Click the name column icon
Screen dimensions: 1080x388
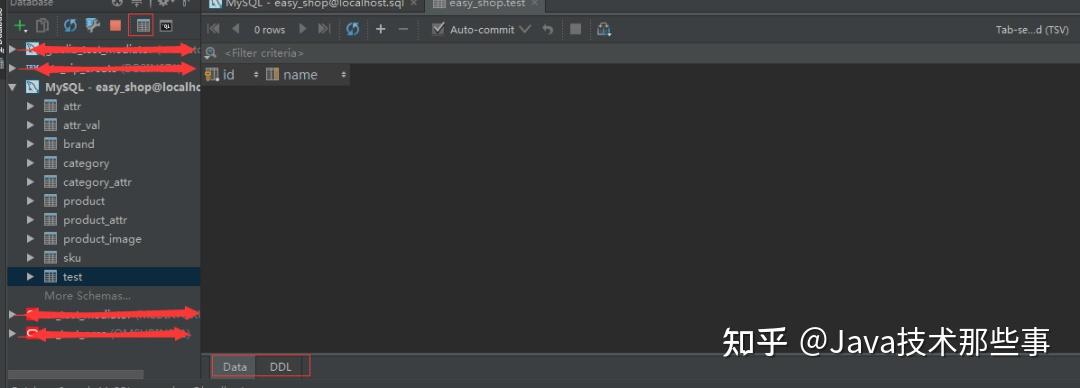[x=272, y=74]
